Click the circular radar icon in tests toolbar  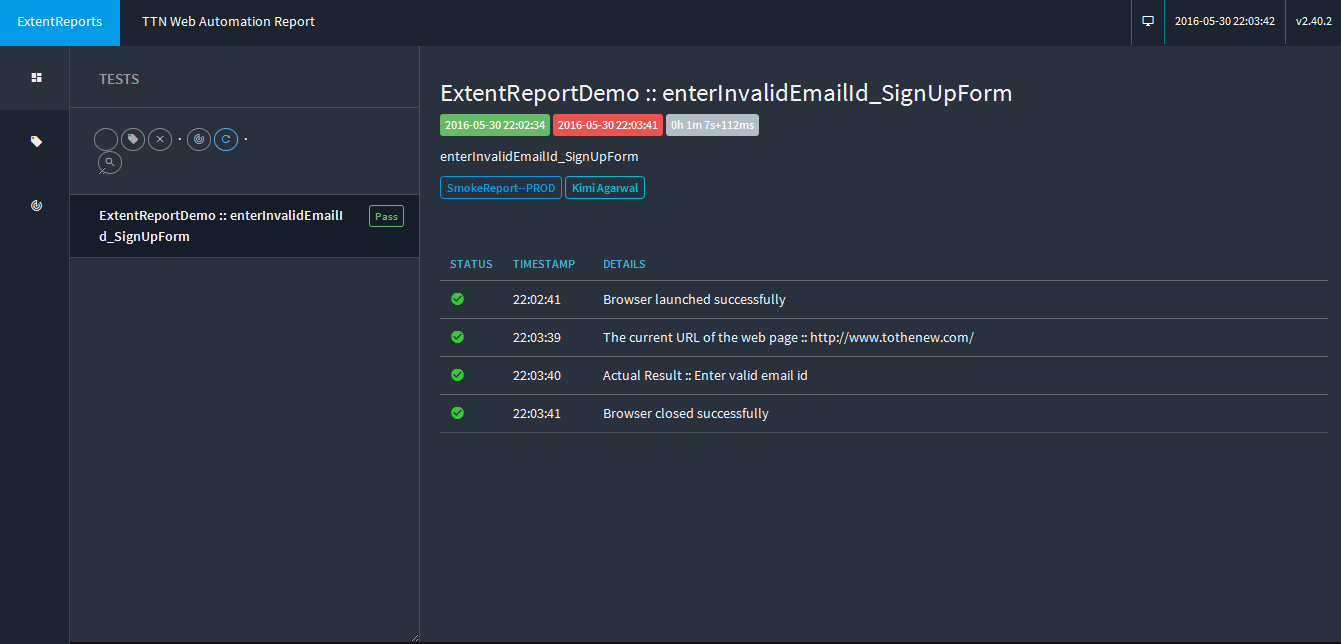coord(199,140)
